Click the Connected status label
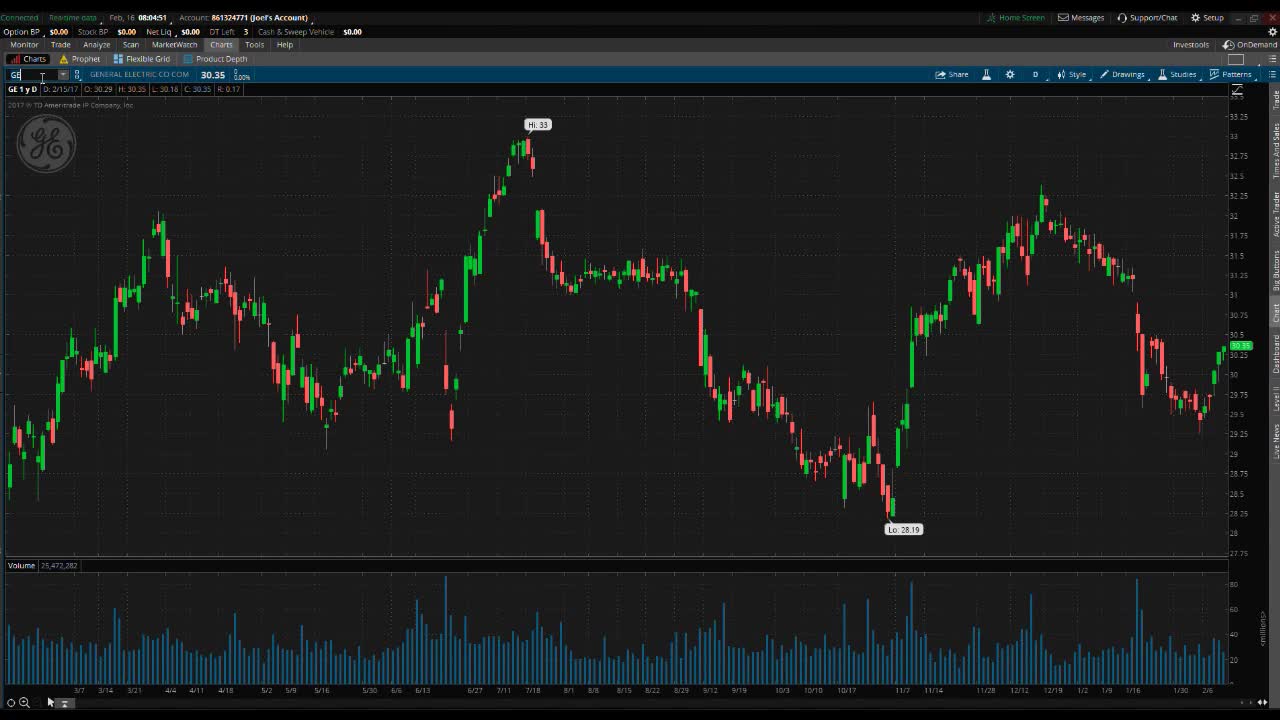1280x720 pixels. point(19,18)
